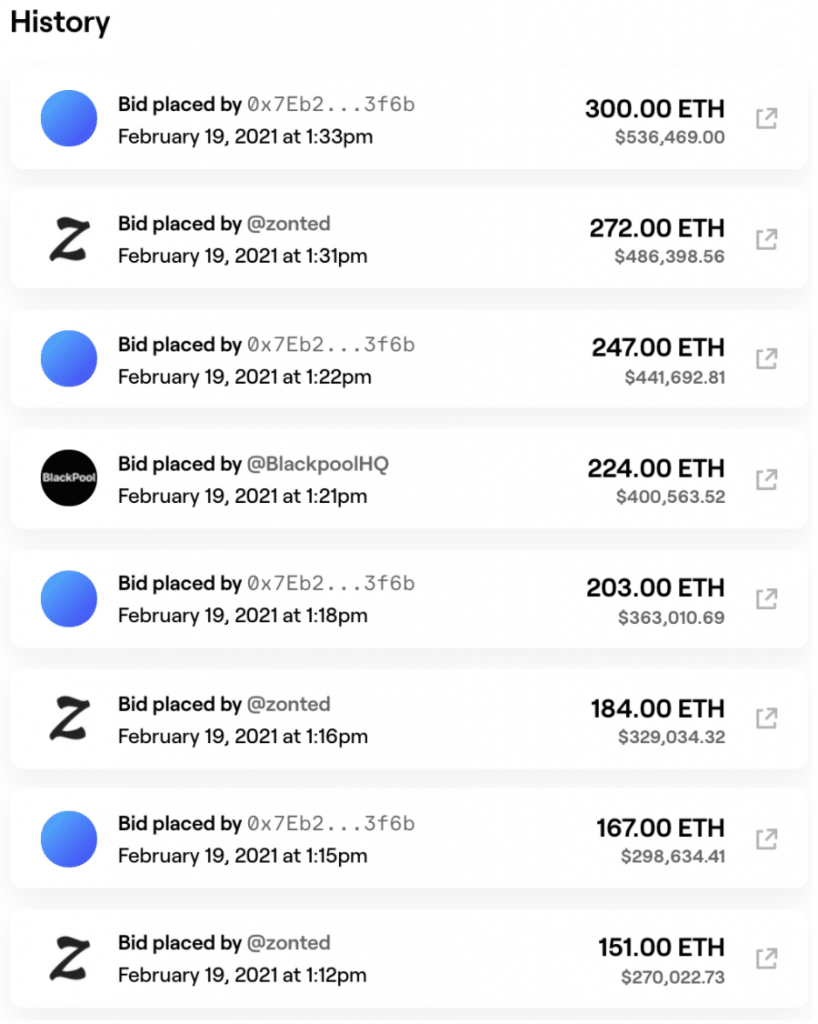Open @zonted profile on 1:31pm bid
818x1024 pixels.
(289, 224)
